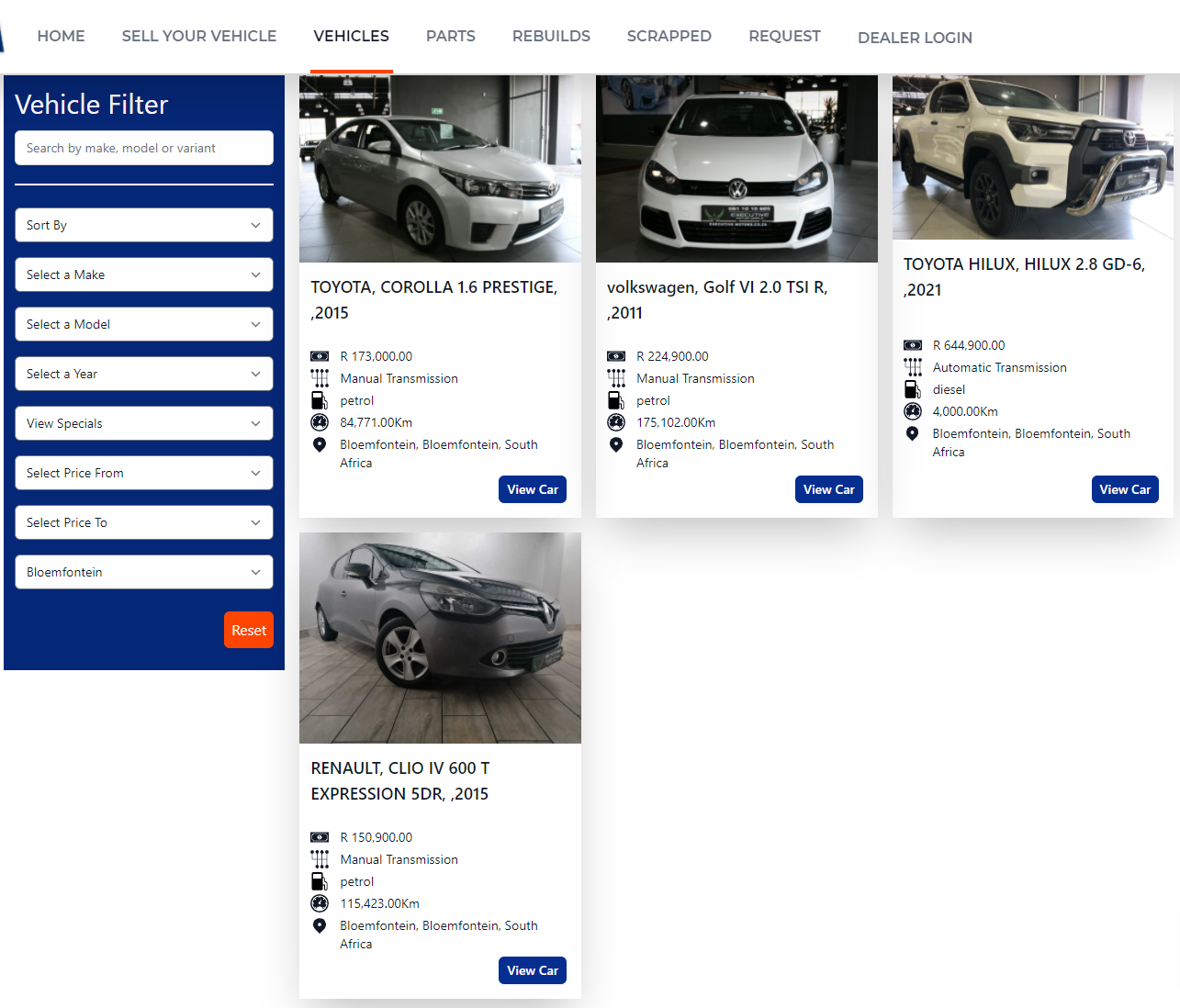Reset the vehicle filters
This screenshot has width=1180, height=1008.
click(249, 630)
